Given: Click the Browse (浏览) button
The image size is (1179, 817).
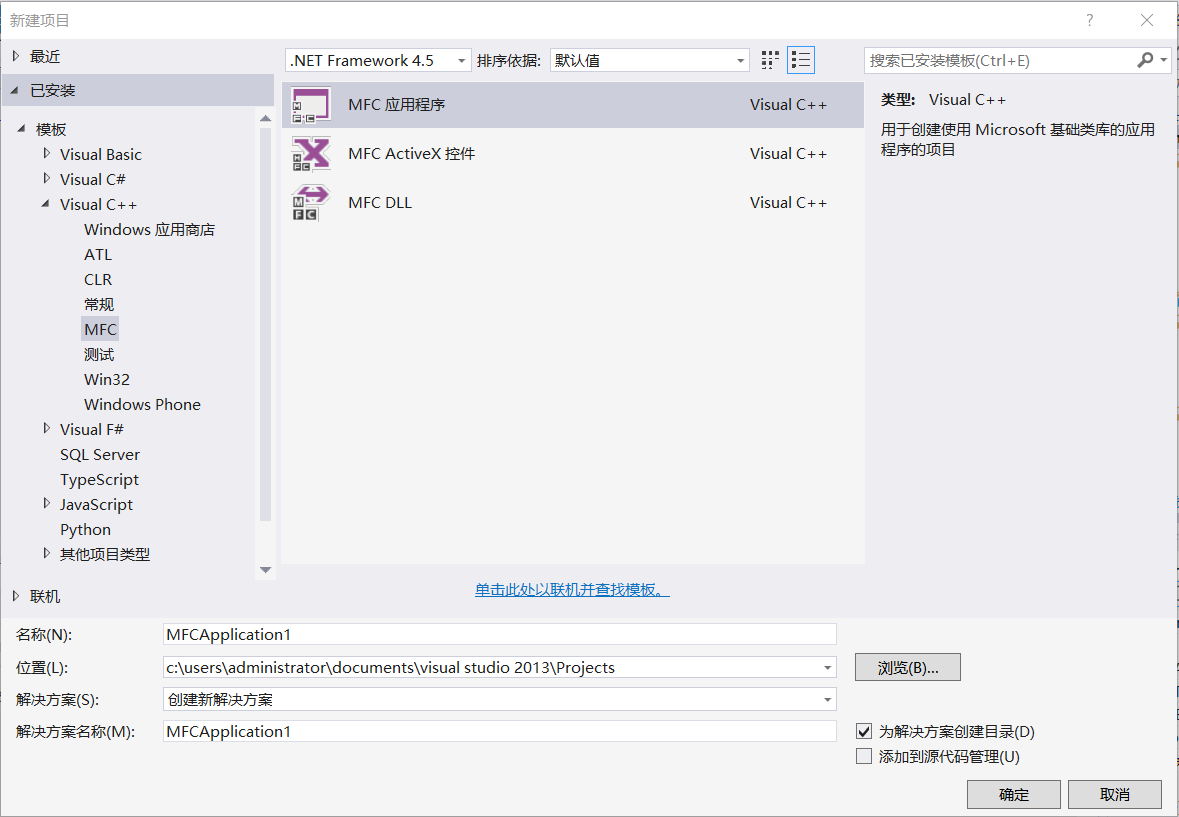Looking at the screenshot, I should (x=908, y=667).
